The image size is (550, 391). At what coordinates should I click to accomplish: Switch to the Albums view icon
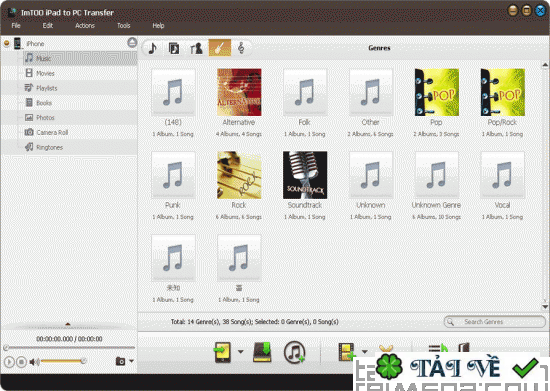pyautogui.click(x=174, y=48)
